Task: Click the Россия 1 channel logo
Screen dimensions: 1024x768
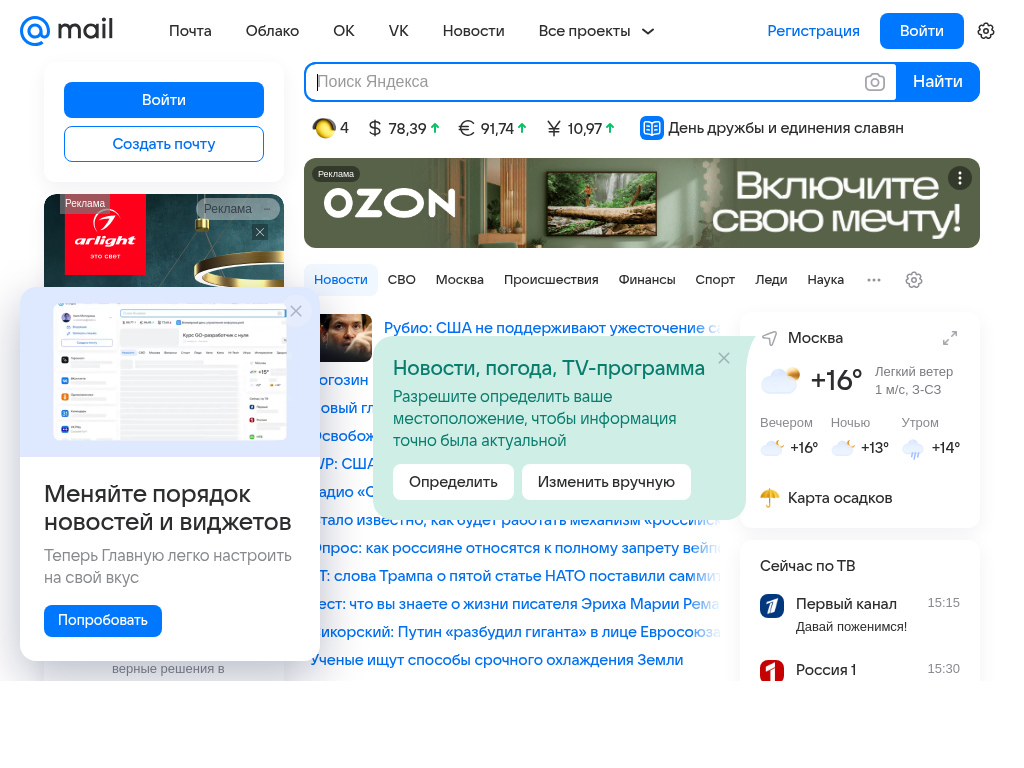Action: point(771,670)
